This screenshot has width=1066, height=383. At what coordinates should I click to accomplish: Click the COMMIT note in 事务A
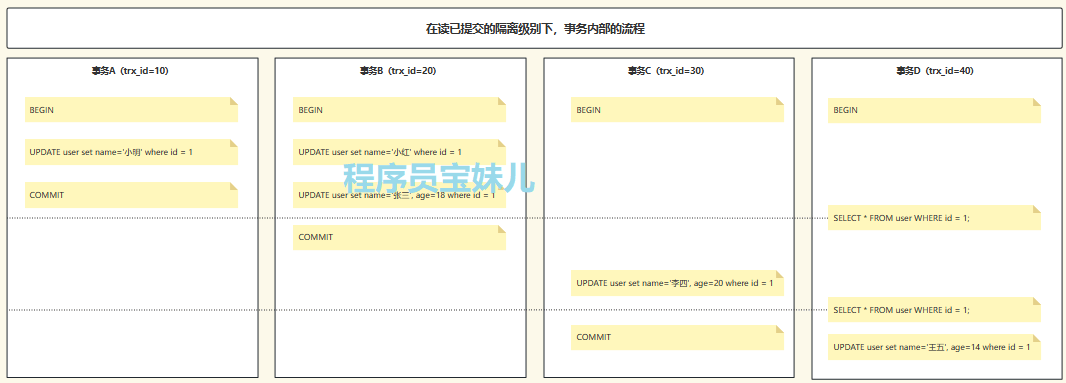(131, 195)
